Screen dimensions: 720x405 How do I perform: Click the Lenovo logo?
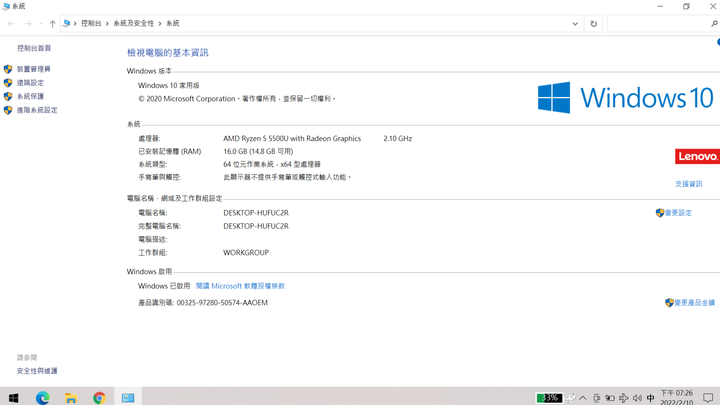(x=697, y=156)
